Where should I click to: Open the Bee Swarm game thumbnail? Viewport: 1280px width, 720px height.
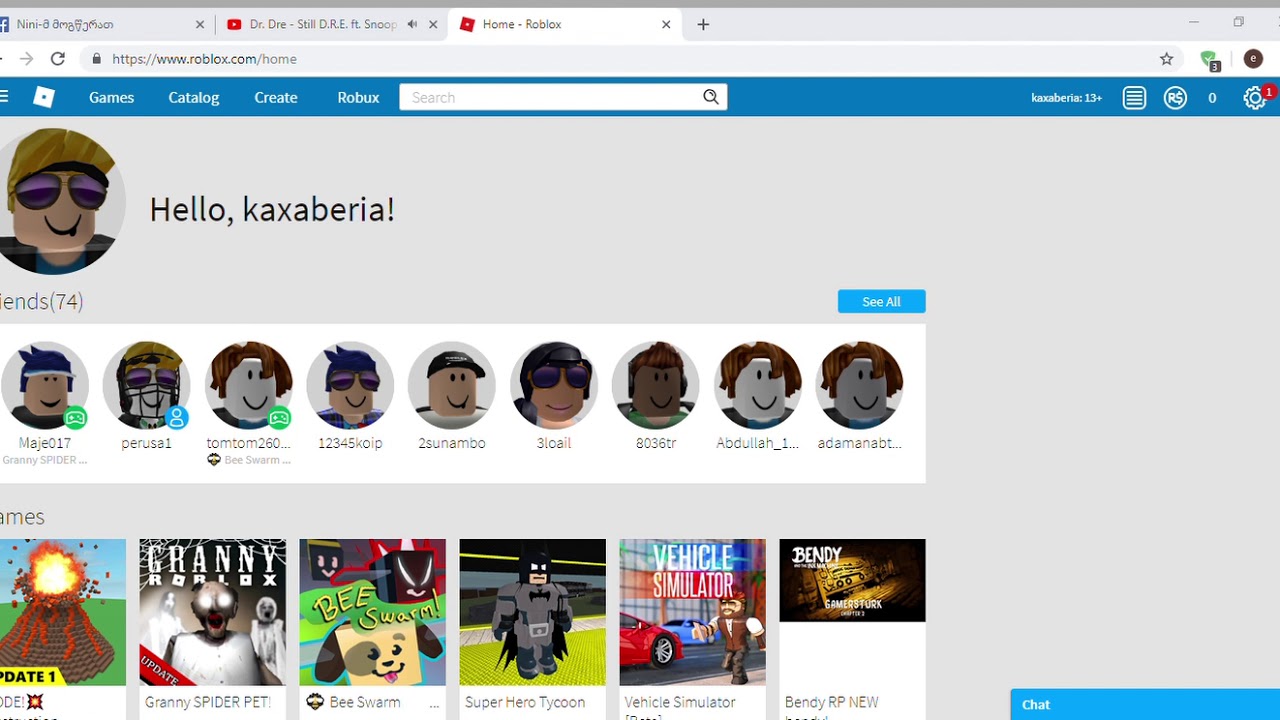coord(372,612)
